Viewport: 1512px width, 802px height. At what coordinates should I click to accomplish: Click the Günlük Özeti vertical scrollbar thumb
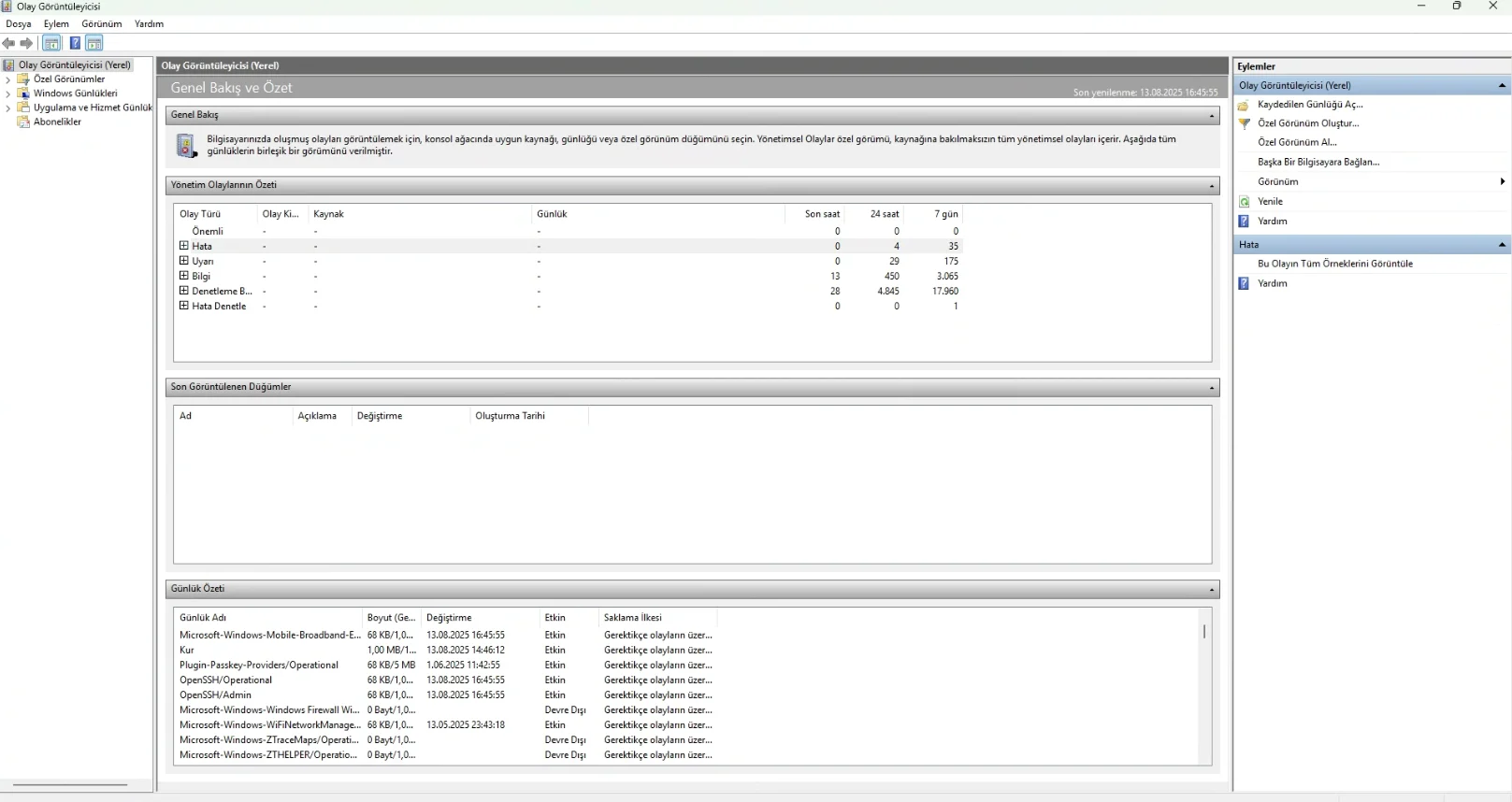point(1204,632)
